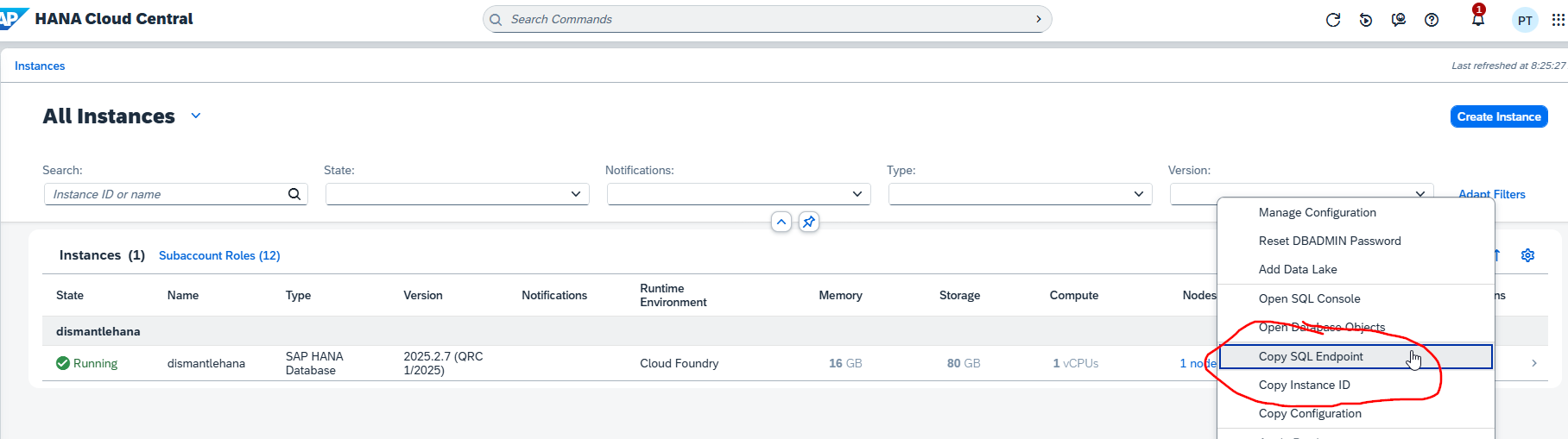Open the feedback chat icon
Image resolution: width=1568 pixels, height=439 pixels.
click(x=1398, y=20)
